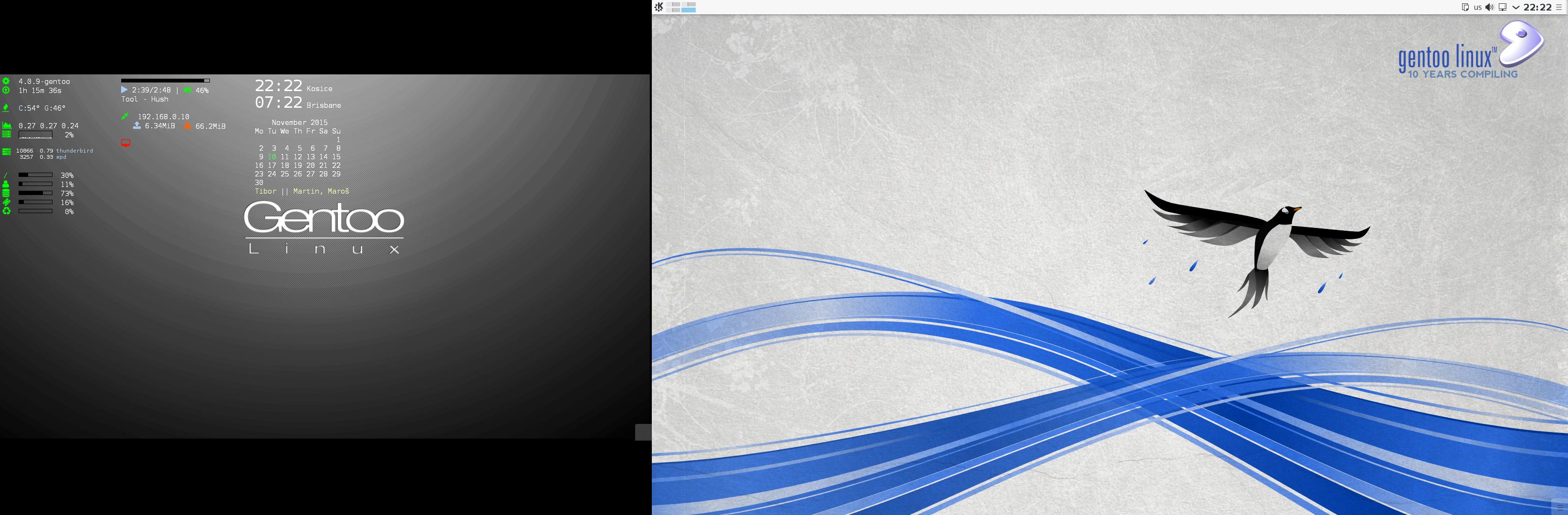
Task: Click the green process list icon beside thunderbird
Action: (x=7, y=151)
